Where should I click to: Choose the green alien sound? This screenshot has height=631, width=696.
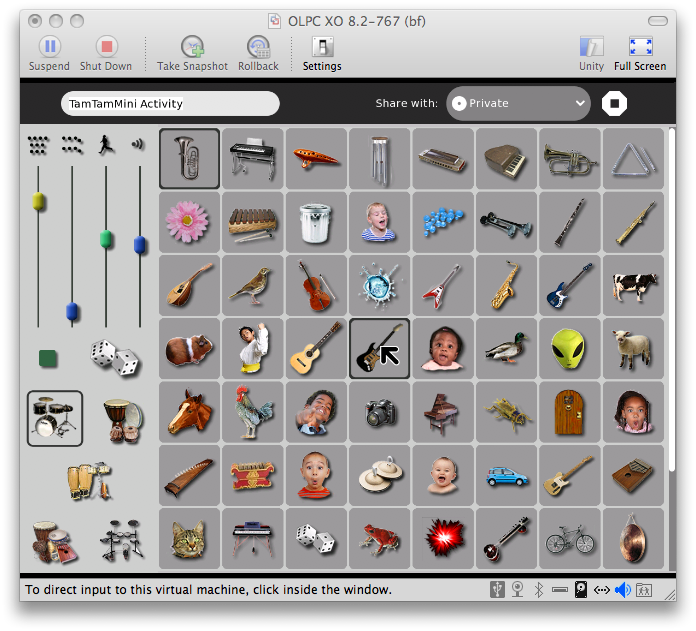click(570, 349)
